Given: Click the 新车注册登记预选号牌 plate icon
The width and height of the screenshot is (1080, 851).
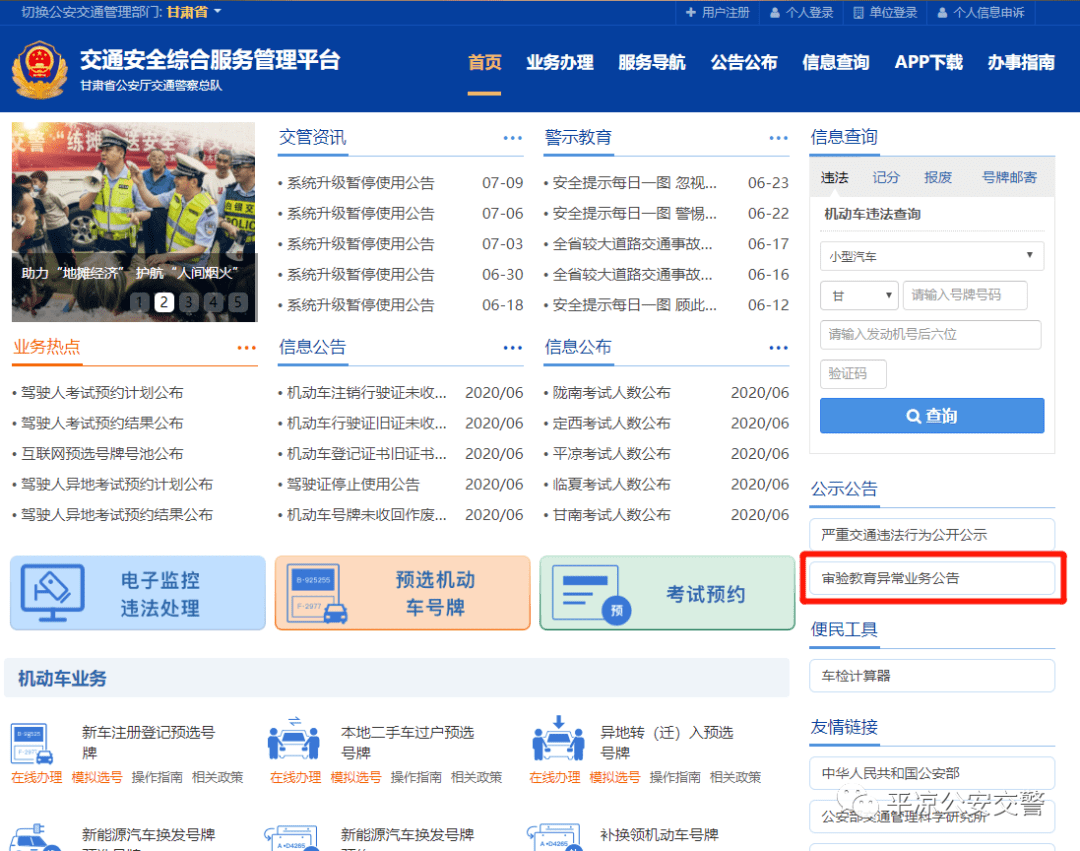Looking at the screenshot, I should pyautogui.click(x=32, y=744).
